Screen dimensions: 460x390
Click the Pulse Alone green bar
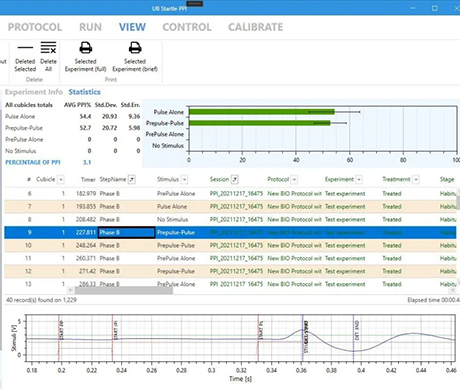point(262,112)
